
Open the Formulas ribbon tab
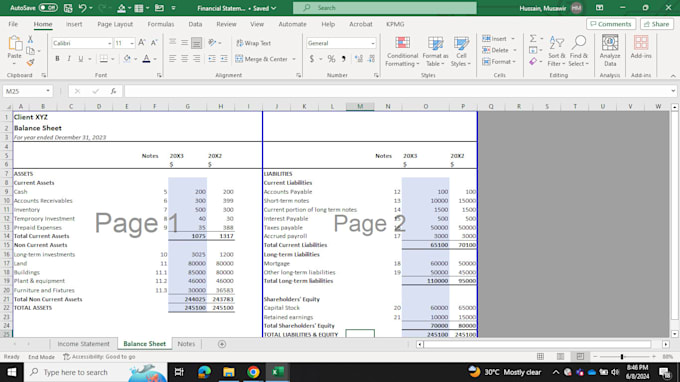coord(160,24)
